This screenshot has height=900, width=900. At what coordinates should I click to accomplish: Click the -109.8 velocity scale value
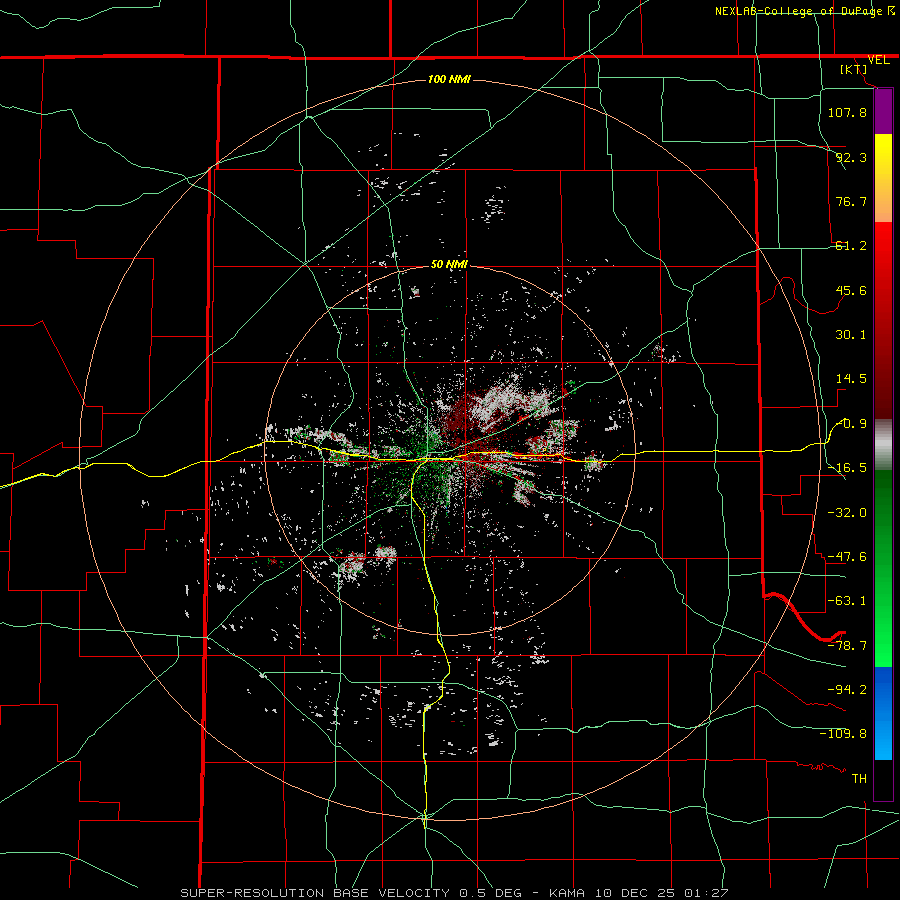[843, 734]
